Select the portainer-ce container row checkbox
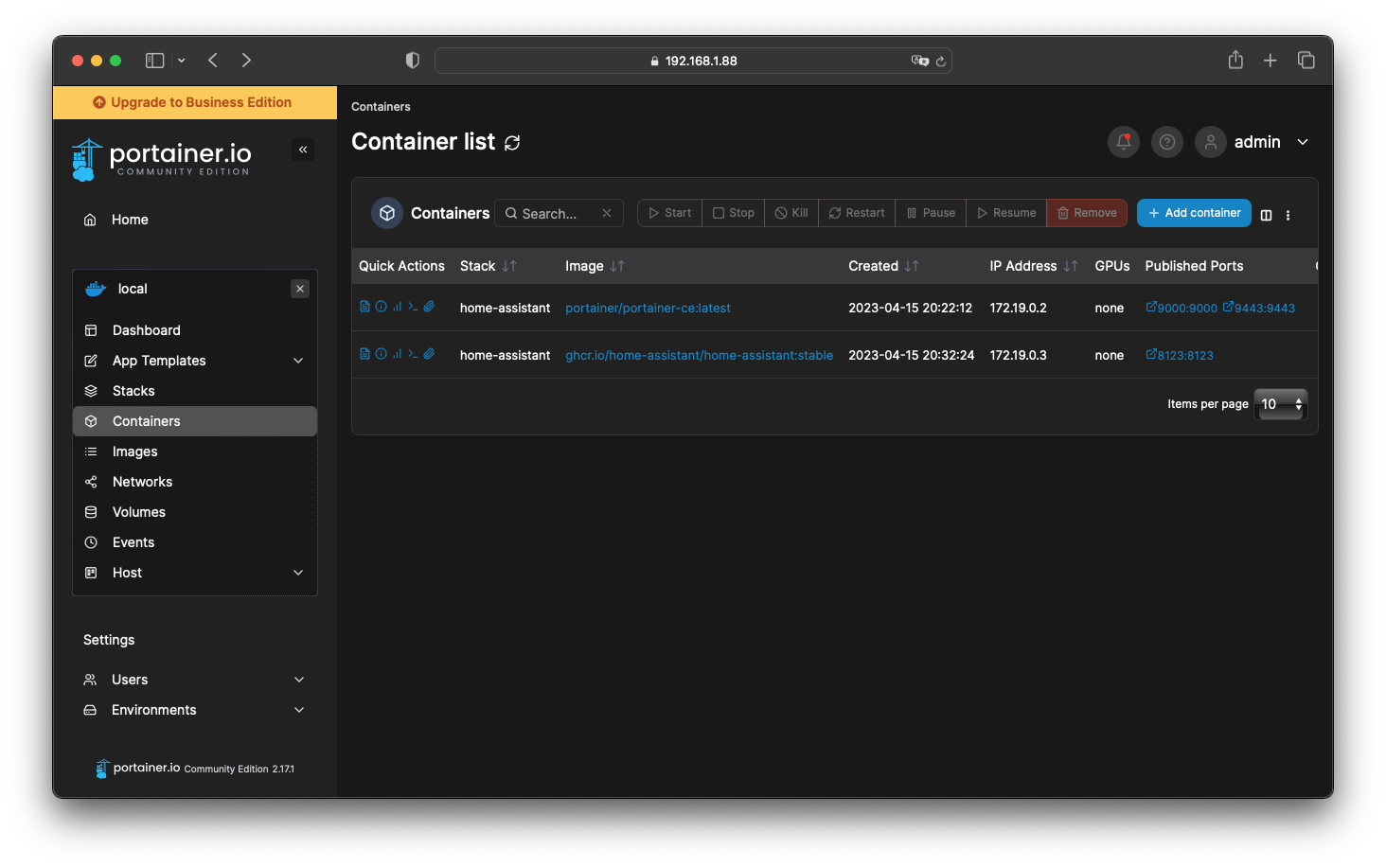The image size is (1386, 868). tap(357, 307)
